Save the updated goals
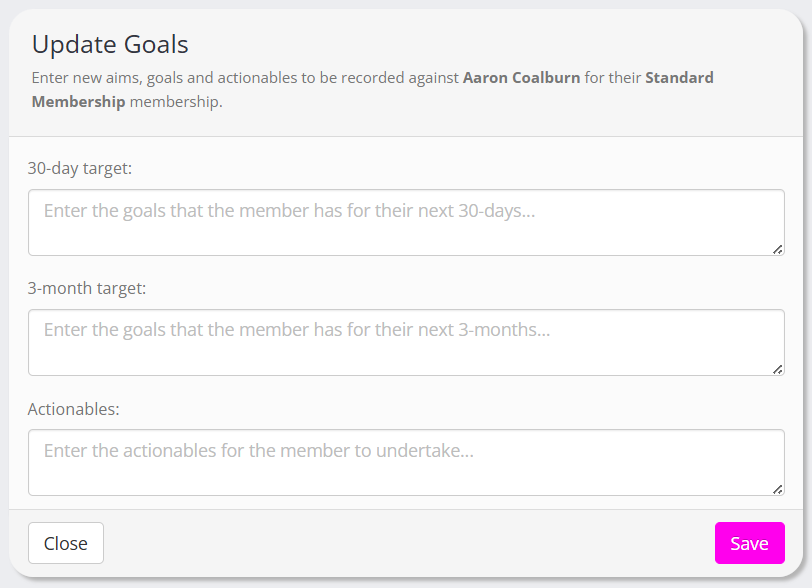Viewport: 812px width, 588px height. coord(749,543)
